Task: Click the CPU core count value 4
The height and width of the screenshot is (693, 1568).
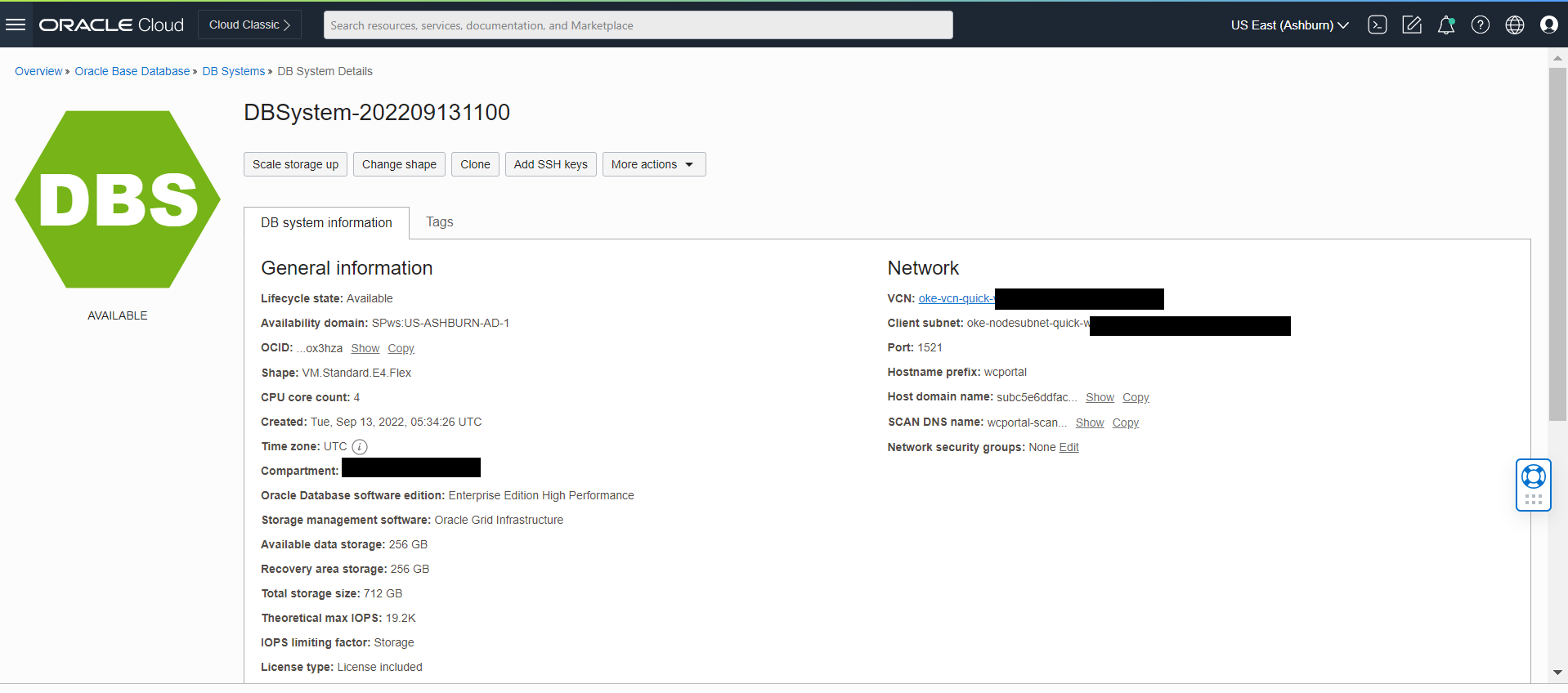Action: [x=356, y=397]
